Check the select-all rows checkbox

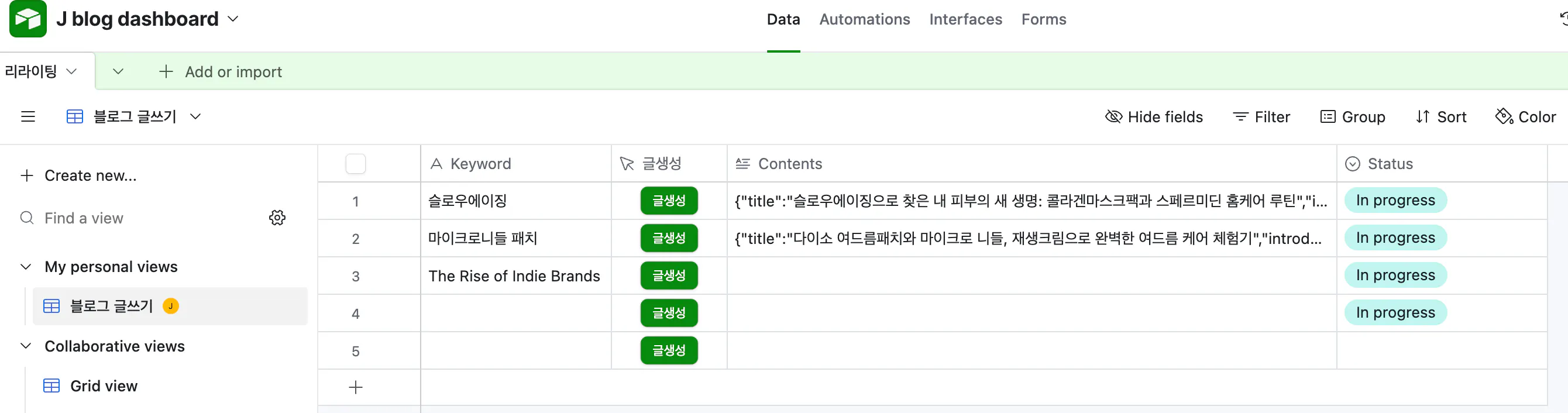coord(356,164)
